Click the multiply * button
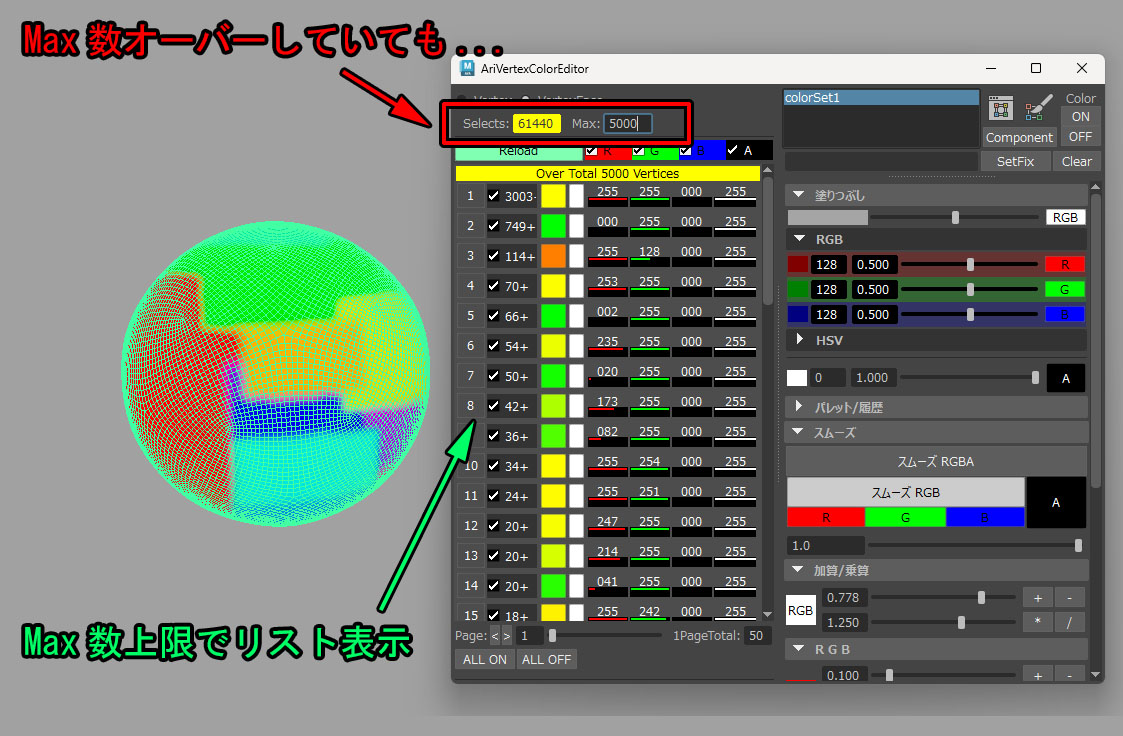Viewport: 1123px width, 736px height. click(x=1038, y=622)
